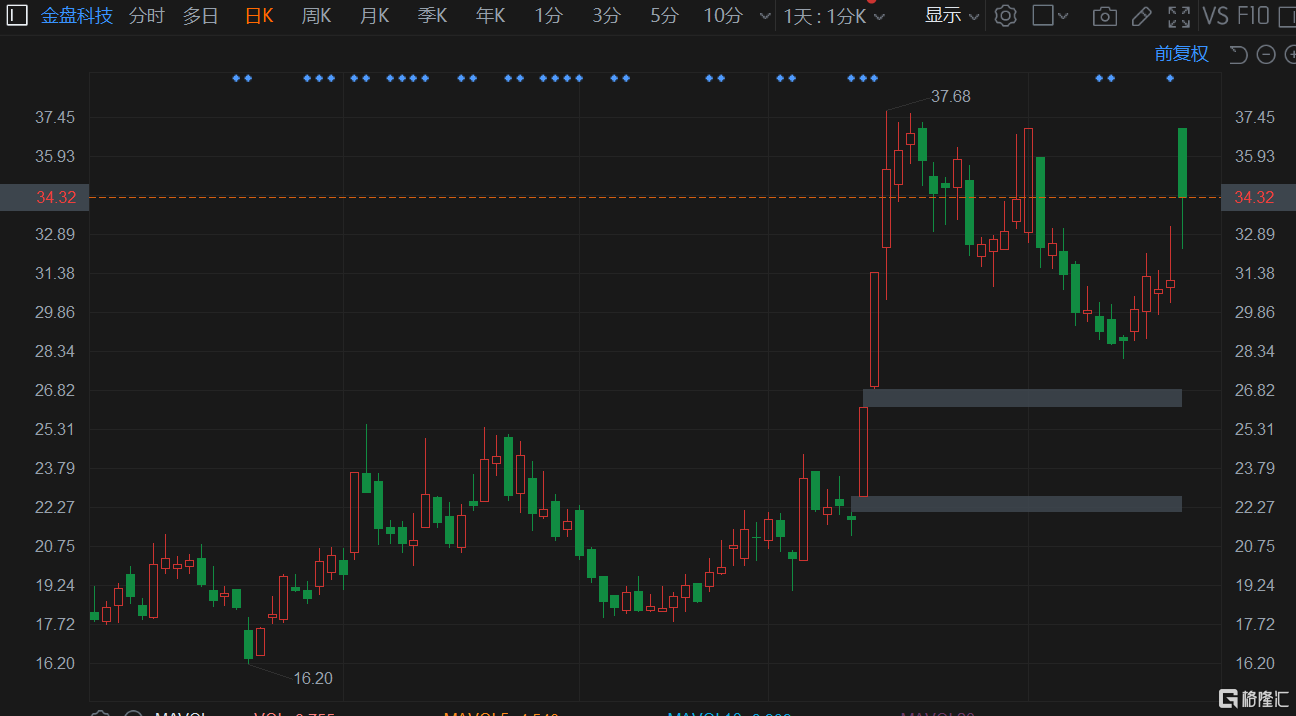This screenshot has width=1296, height=716.
Task: Take a chart screenshot with camera icon
Action: [x=1105, y=16]
